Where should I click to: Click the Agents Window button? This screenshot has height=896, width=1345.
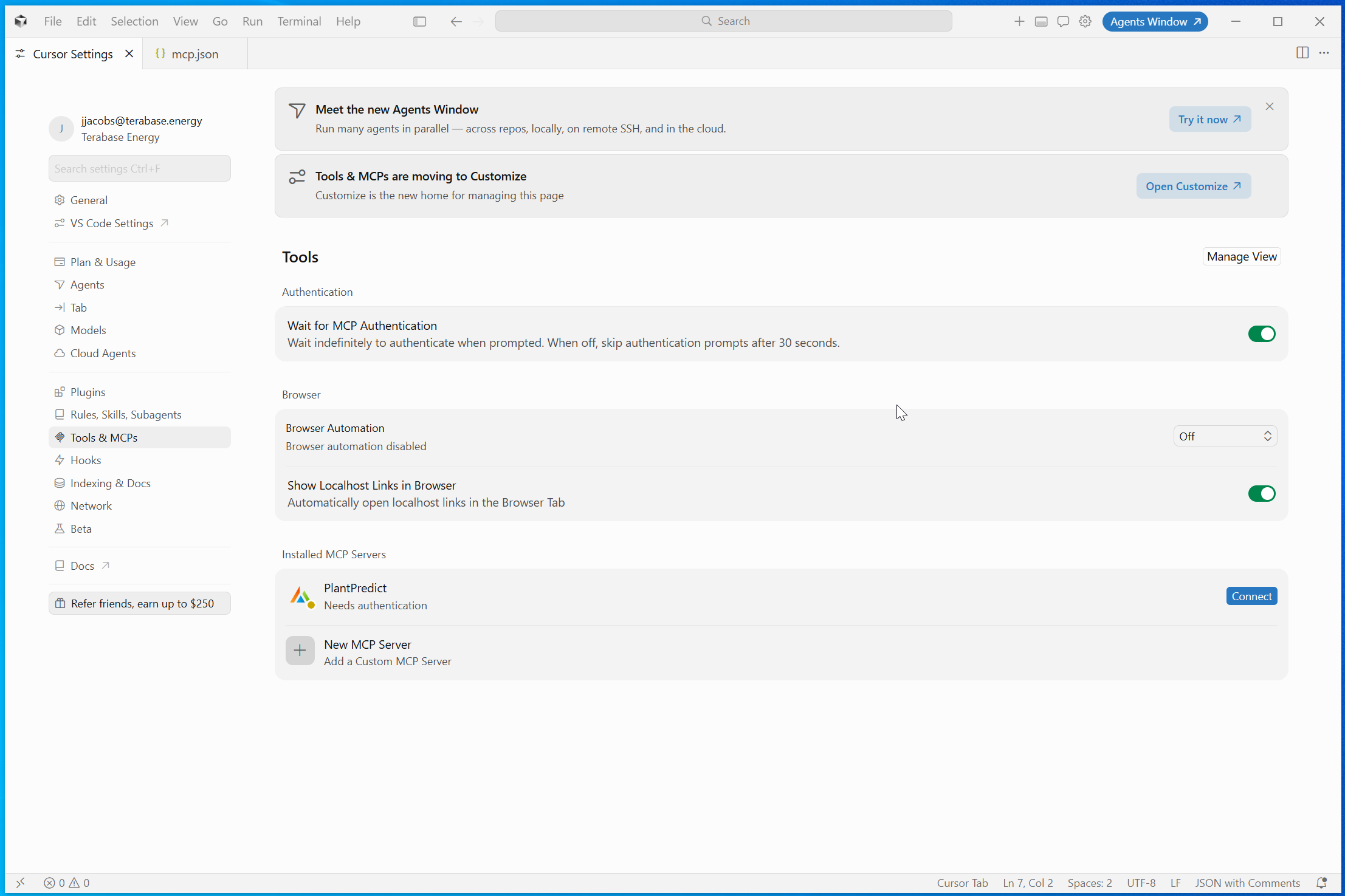1155,21
